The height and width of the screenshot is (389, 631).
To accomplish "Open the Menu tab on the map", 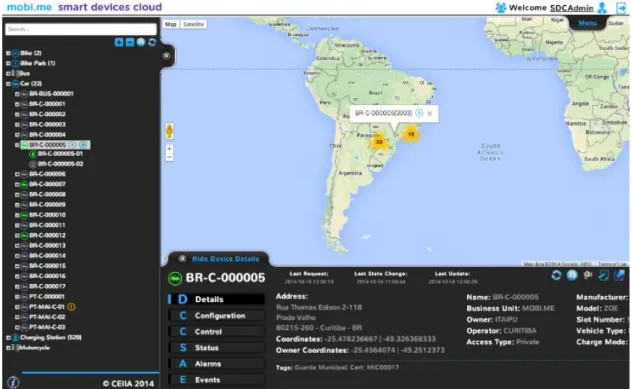I will tap(588, 23).
